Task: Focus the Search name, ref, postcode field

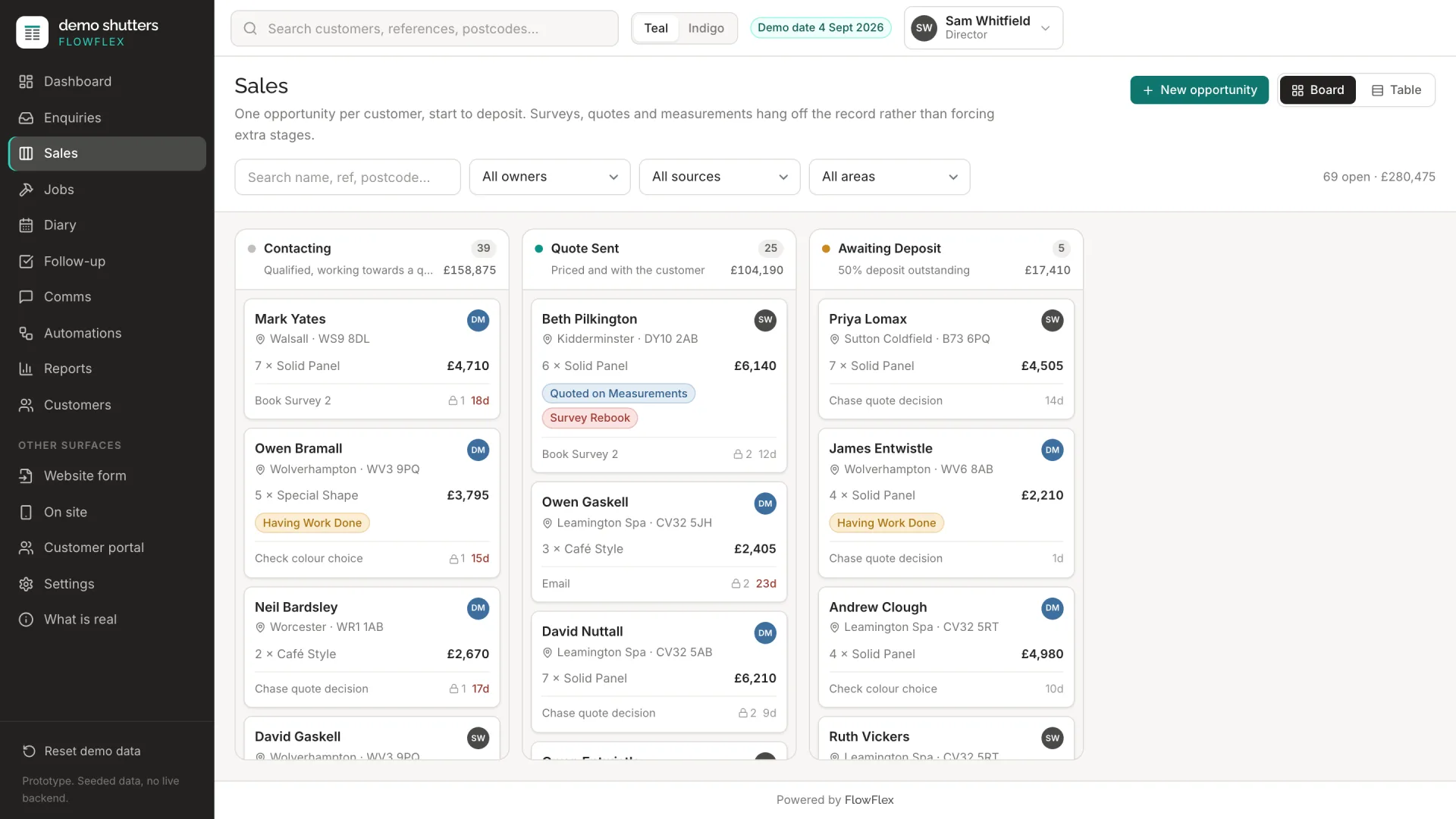Action: 347,177
